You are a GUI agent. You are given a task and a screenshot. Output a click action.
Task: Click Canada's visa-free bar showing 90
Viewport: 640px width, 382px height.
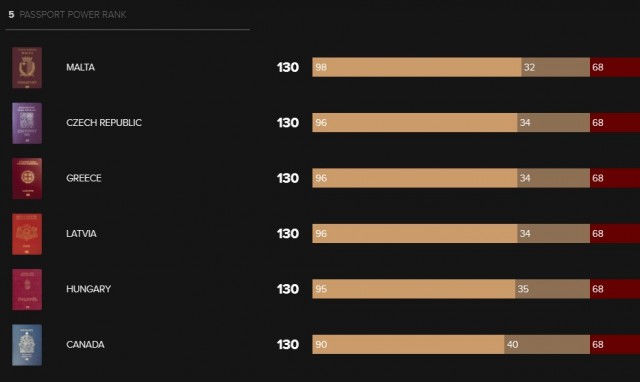point(408,345)
